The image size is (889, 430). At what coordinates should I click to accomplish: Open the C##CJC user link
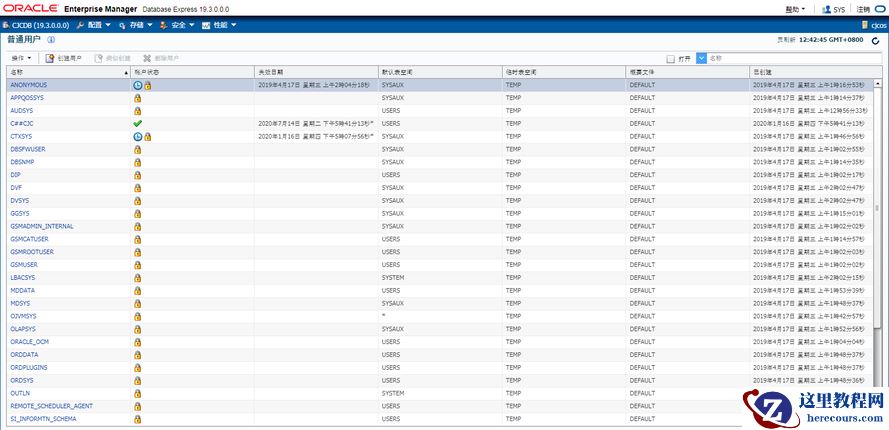(22, 123)
